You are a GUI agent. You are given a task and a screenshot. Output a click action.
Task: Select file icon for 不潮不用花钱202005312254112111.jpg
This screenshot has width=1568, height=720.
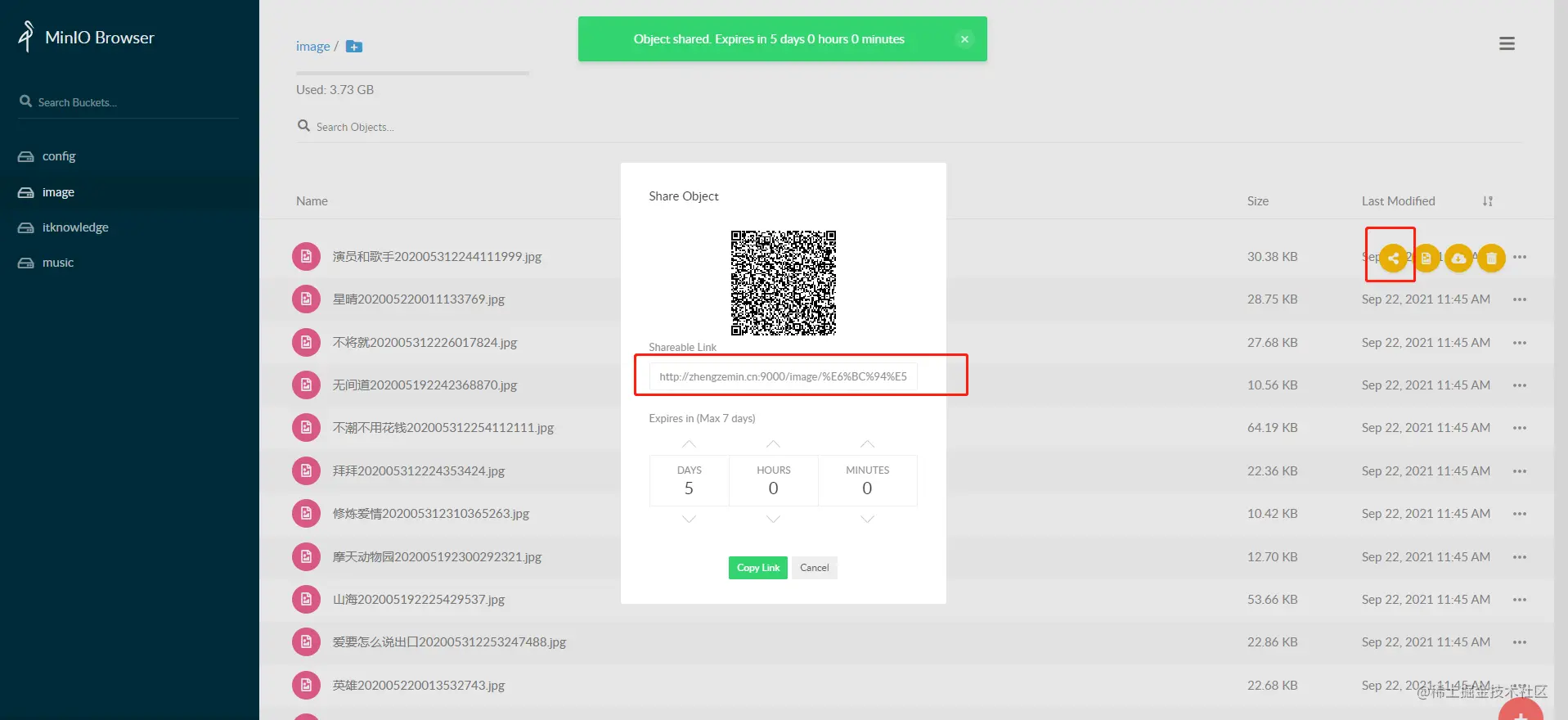(x=306, y=427)
